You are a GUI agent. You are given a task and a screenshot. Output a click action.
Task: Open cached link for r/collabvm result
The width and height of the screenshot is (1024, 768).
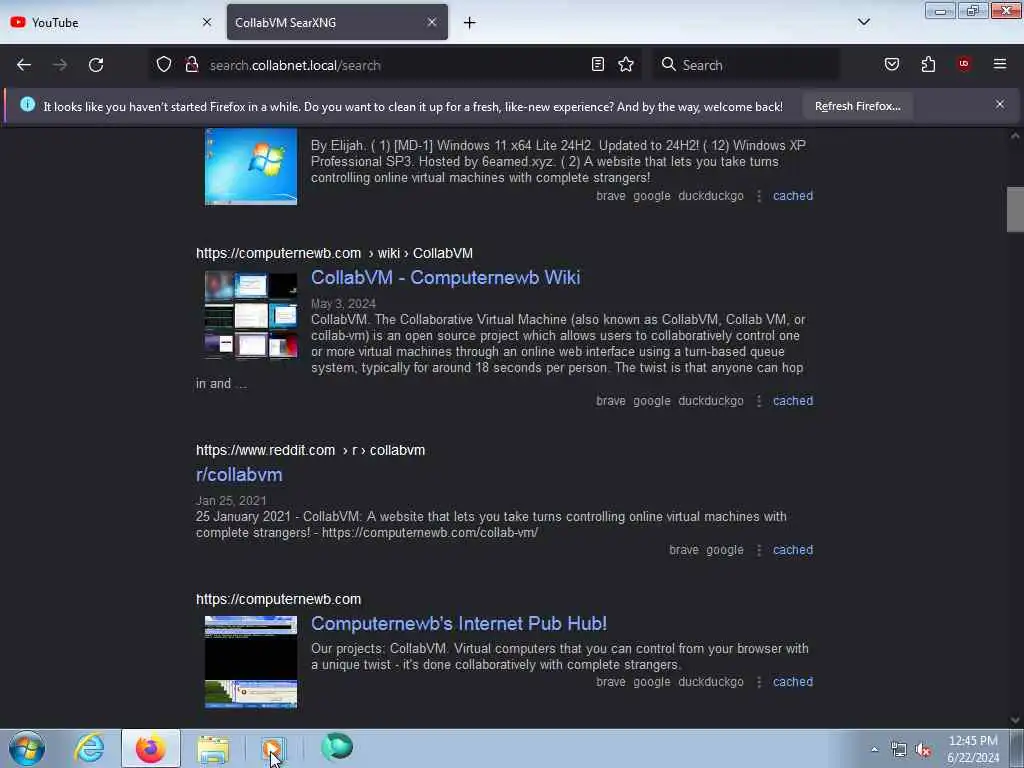tap(793, 550)
